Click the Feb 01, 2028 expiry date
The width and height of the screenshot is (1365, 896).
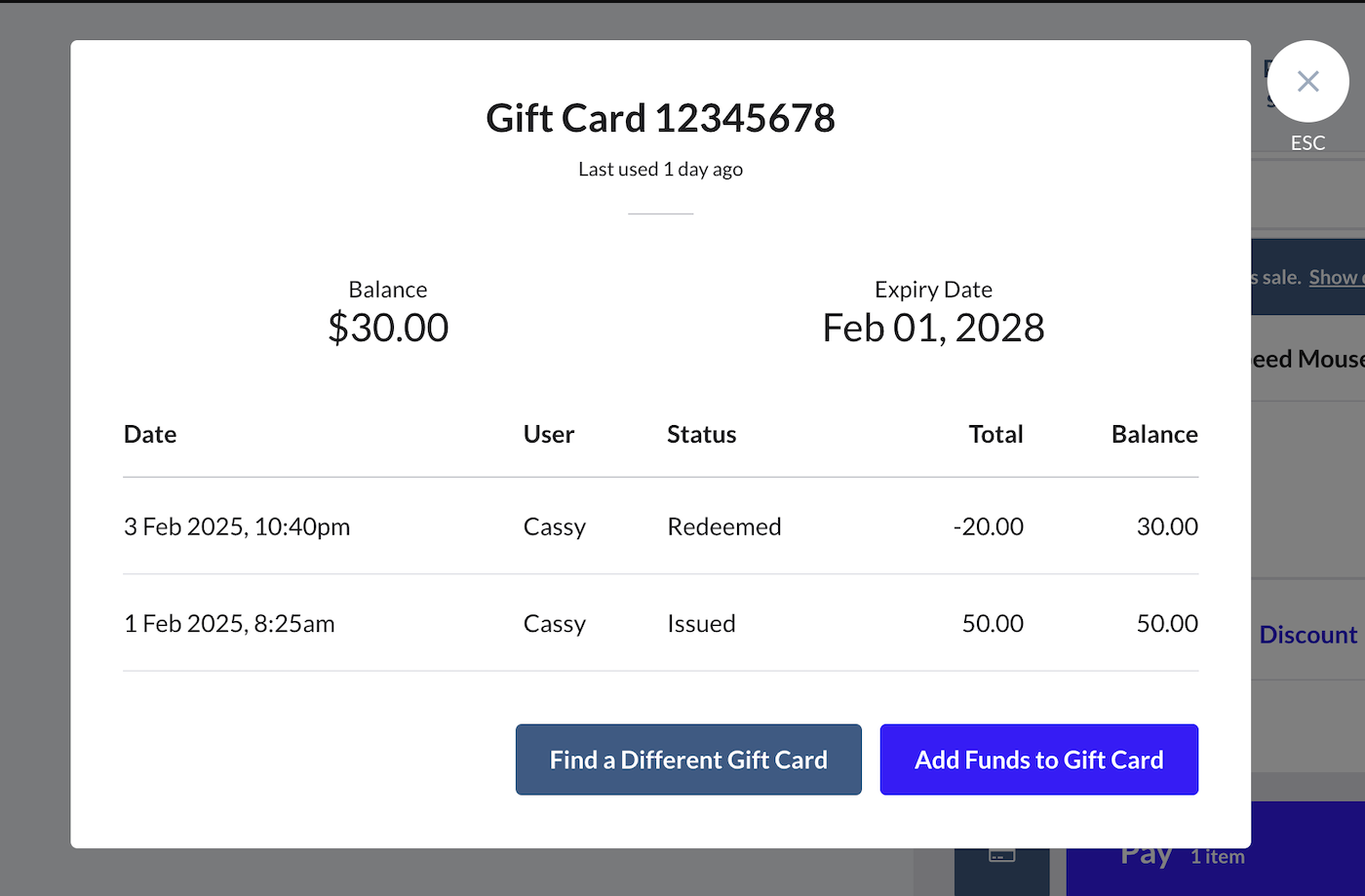point(933,328)
